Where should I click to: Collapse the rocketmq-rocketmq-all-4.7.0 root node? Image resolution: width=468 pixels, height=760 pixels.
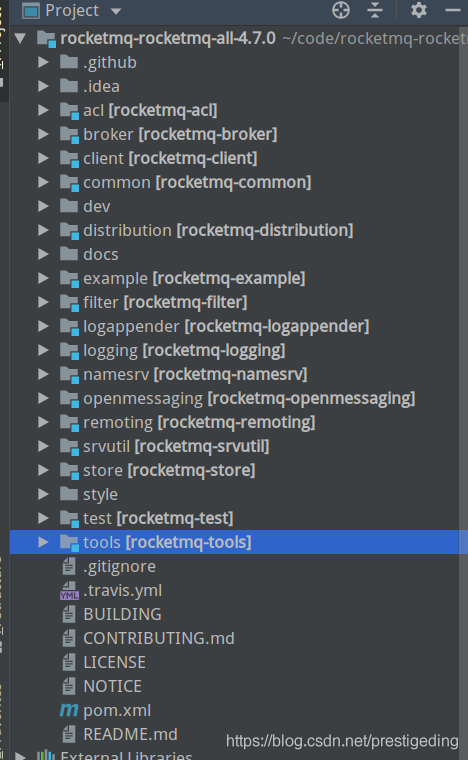coord(20,38)
